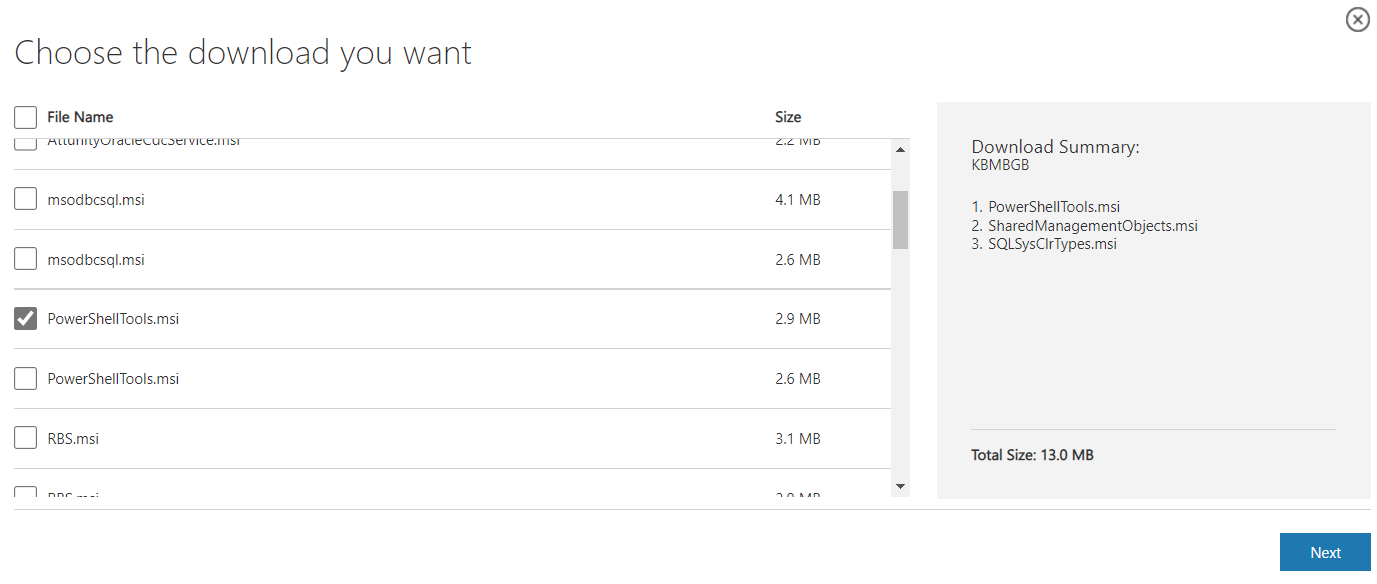The width and height of the screenshot is (1377, 584).
Task: Click PowerShellTools.msi in the Download Summary
Action: pos(1054,207)
